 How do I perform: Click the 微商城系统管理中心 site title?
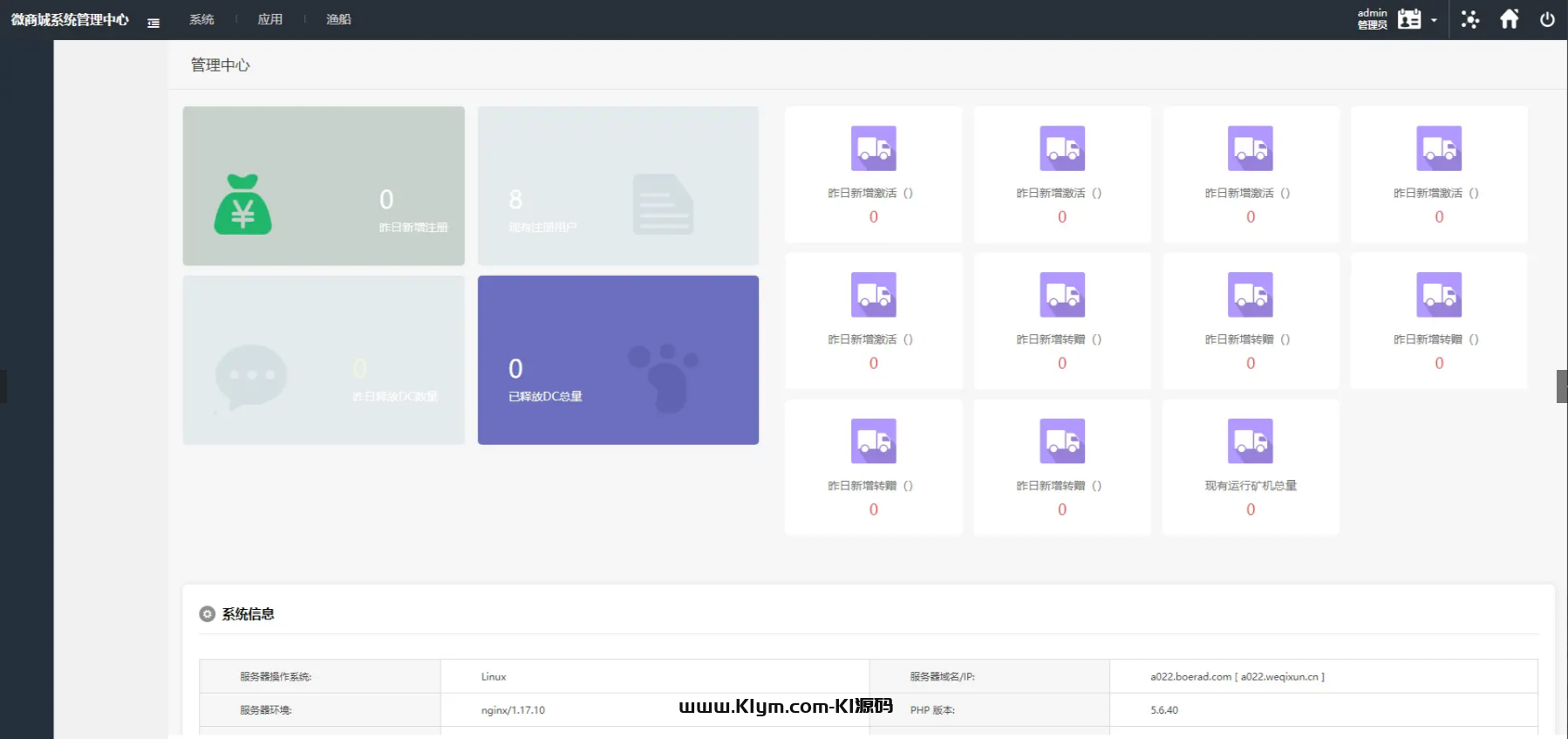pyautogui.click(x=70, y=19)
